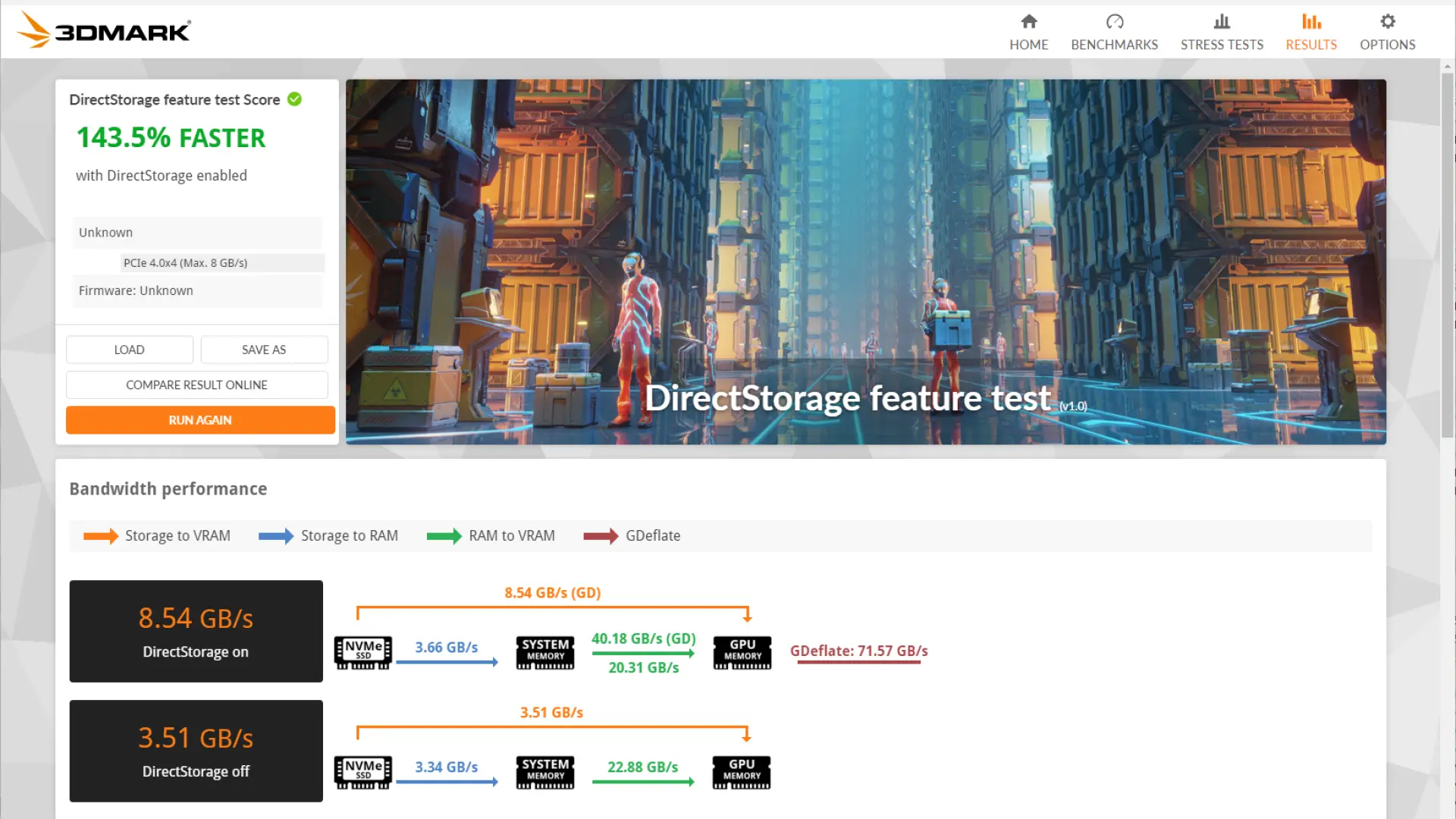Click the green validated-score checkmark
Viewport: 1456px width, 819px height.
tap(294, 99)
